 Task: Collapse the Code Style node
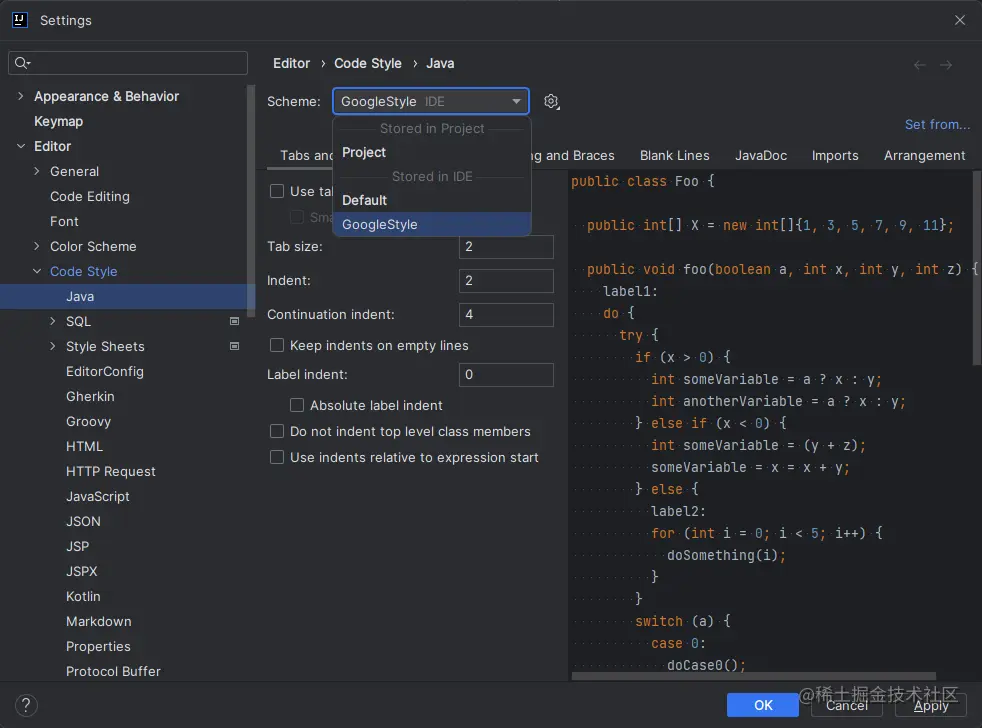36,271
